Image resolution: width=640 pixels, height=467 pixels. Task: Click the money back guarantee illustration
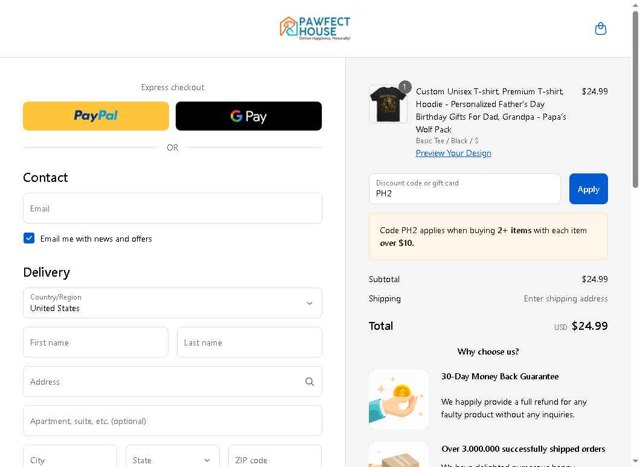point(398,400)
